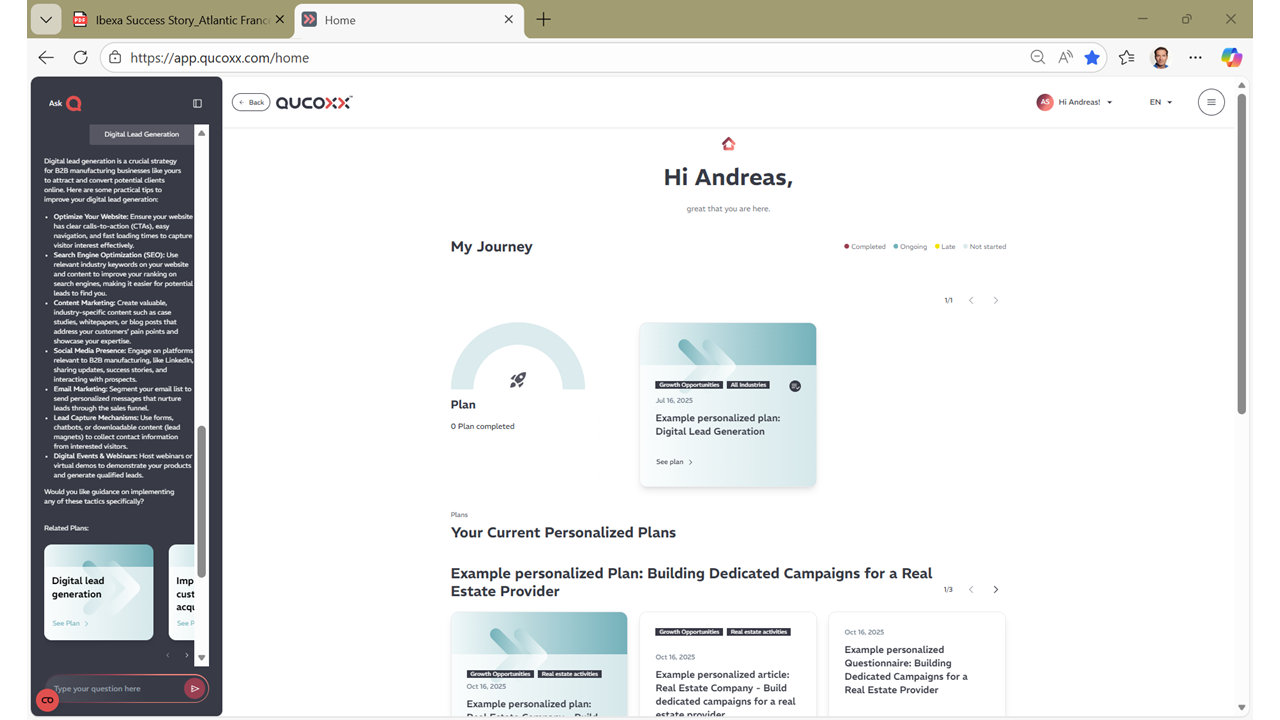
Task: Open the hamburger menu in the header
Action: coord(1211,102)
